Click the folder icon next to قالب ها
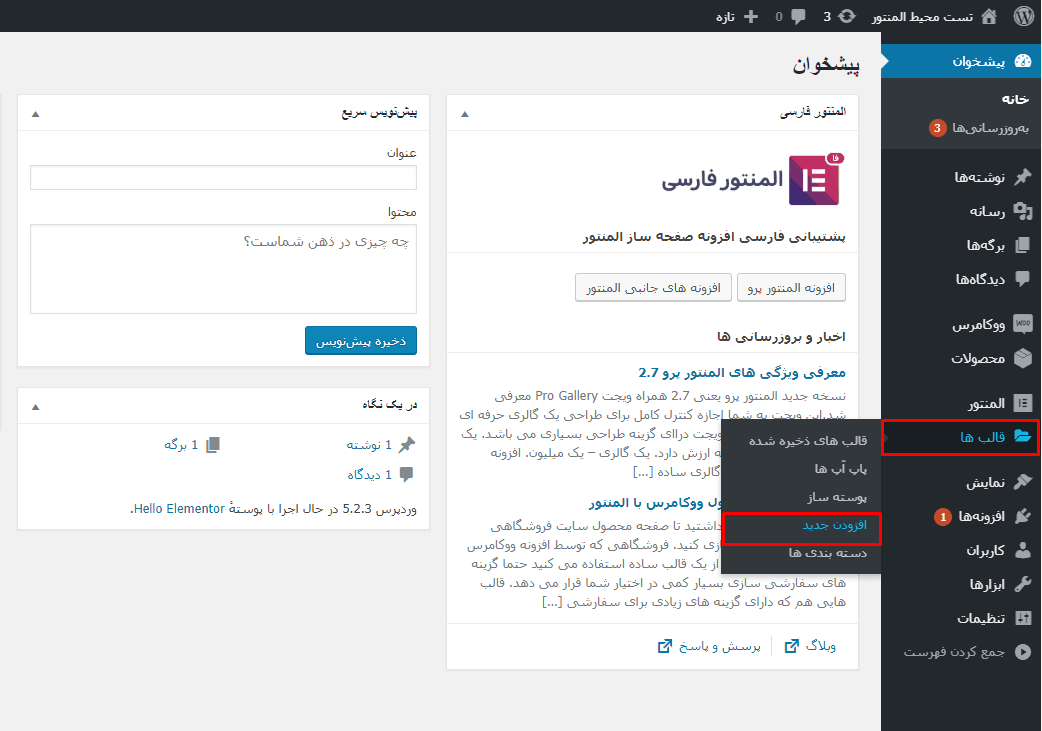The image size is (1042, 731). 1023,436
